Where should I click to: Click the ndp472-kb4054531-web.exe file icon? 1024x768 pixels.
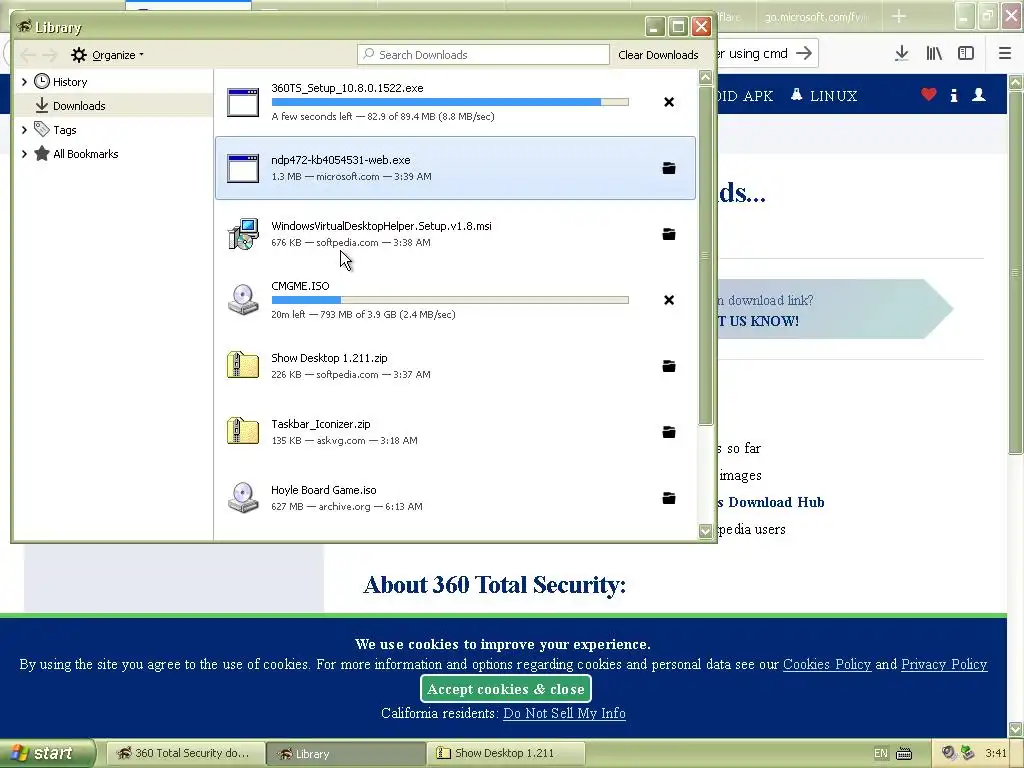243,168
